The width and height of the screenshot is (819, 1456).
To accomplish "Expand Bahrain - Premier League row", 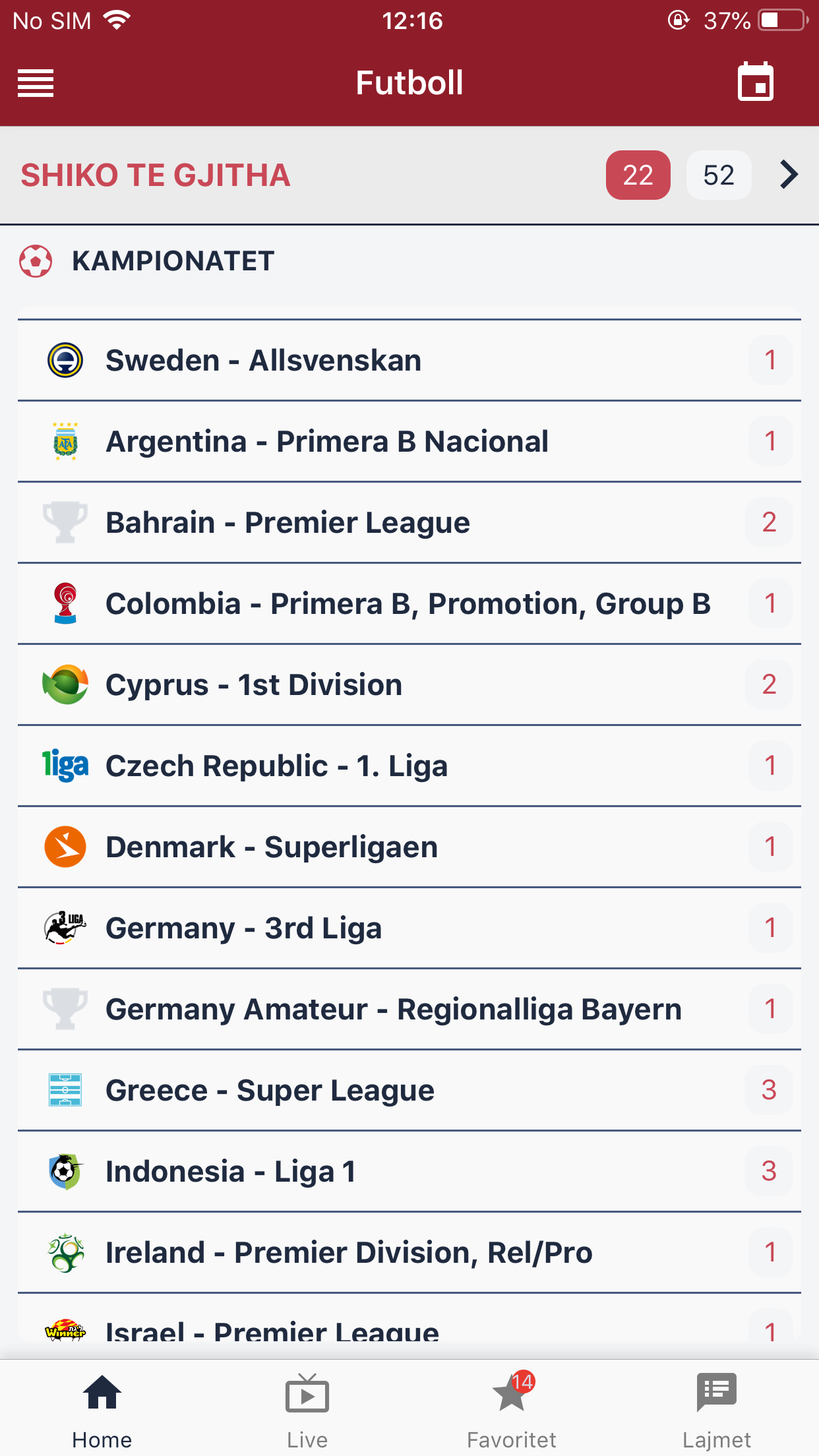I will click(288, 522).
